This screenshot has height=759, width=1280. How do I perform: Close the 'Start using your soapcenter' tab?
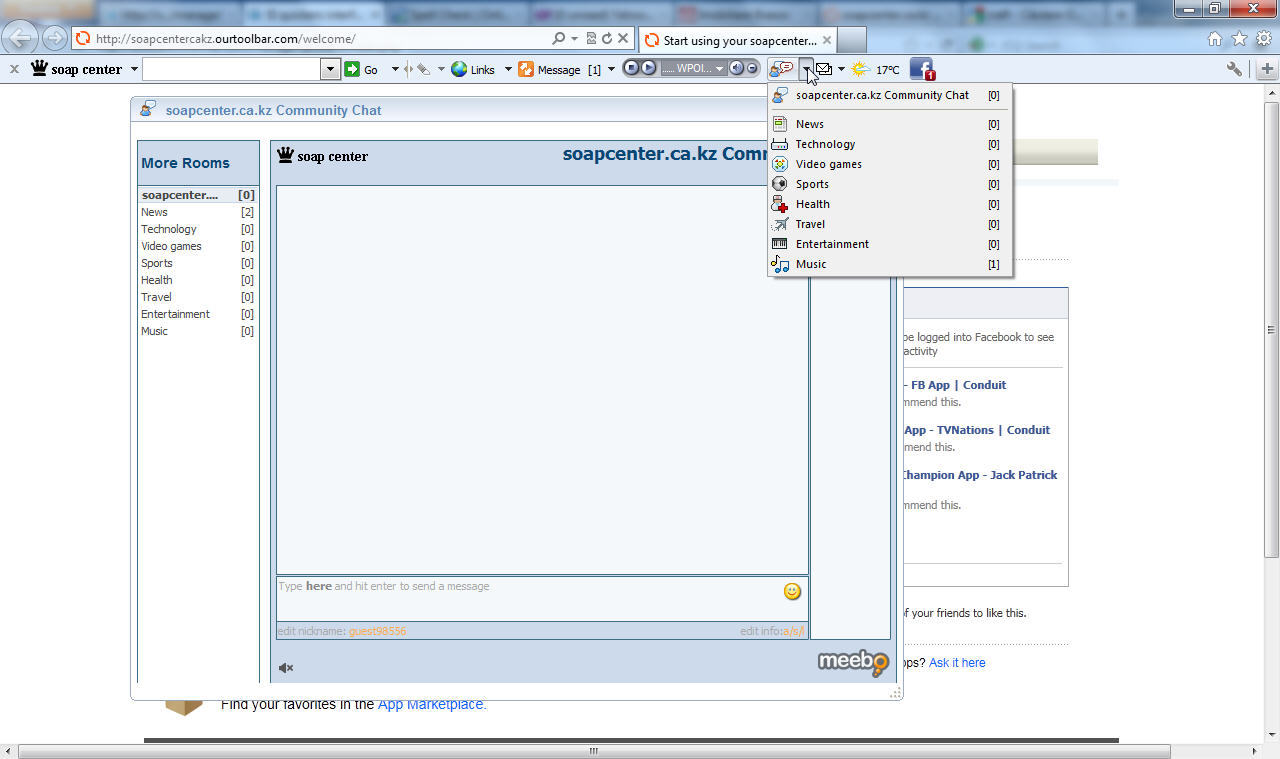coord(827,40)
